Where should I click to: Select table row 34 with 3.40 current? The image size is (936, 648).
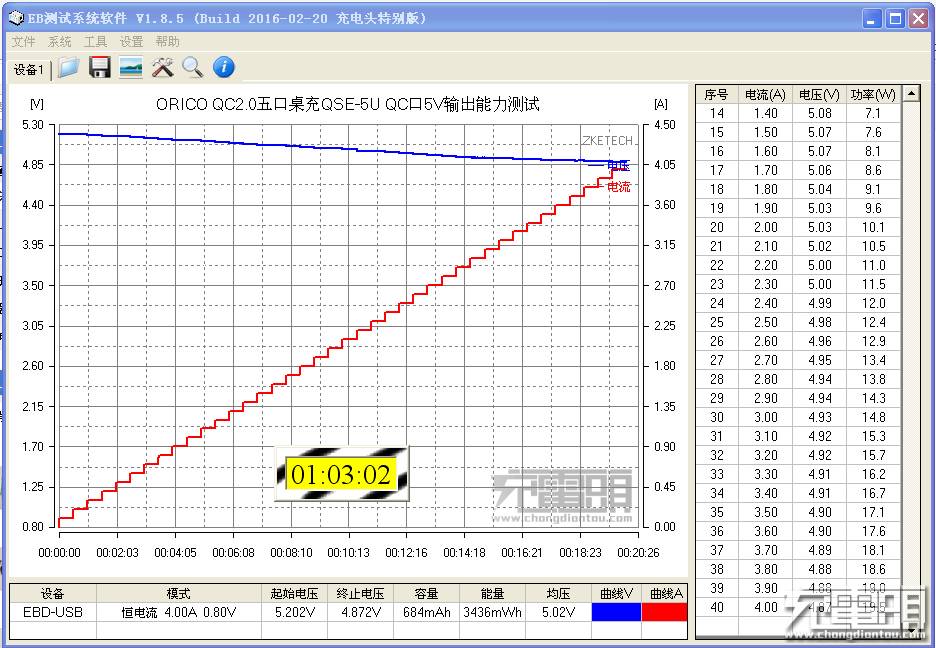click(799, 493)
